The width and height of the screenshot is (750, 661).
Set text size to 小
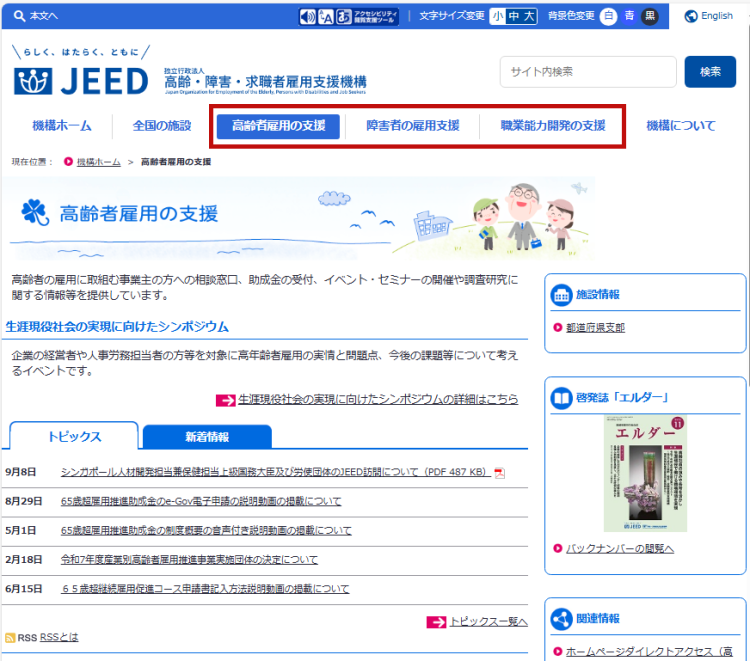tap(498, 16)
